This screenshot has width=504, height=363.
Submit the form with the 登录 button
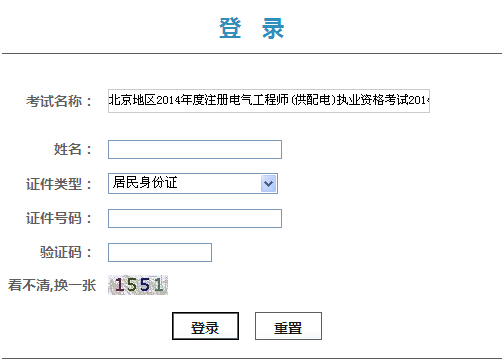point(205,326)
